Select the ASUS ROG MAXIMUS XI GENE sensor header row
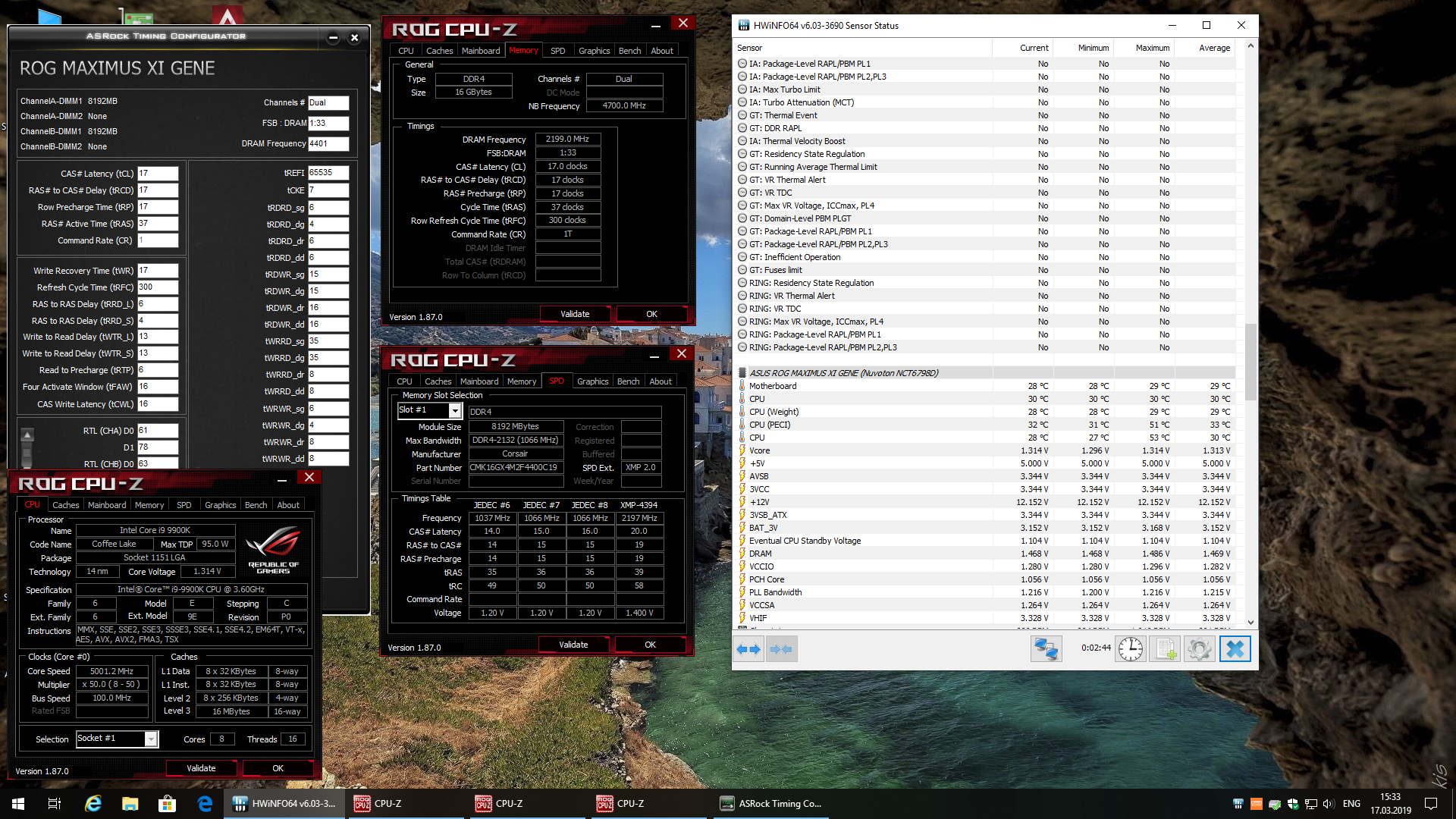The image size is (1456, 819). click(843, 373)
